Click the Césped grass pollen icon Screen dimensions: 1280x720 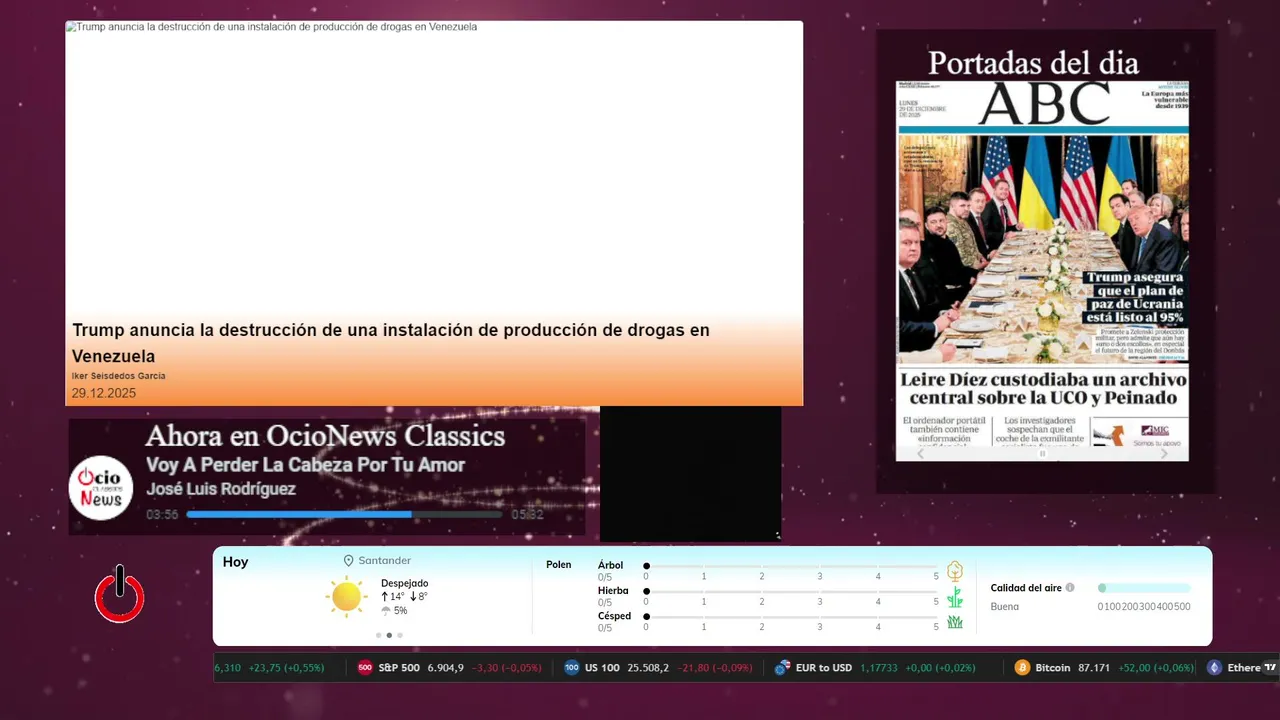(955, 622)
